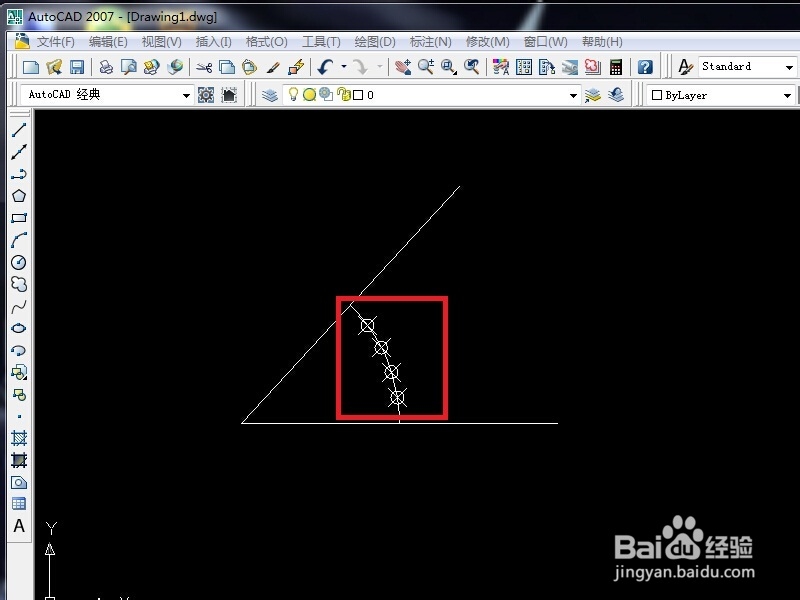The image size is (800, 600).
Task: Click Make Object's Layer Current
Action: point(593,95)
